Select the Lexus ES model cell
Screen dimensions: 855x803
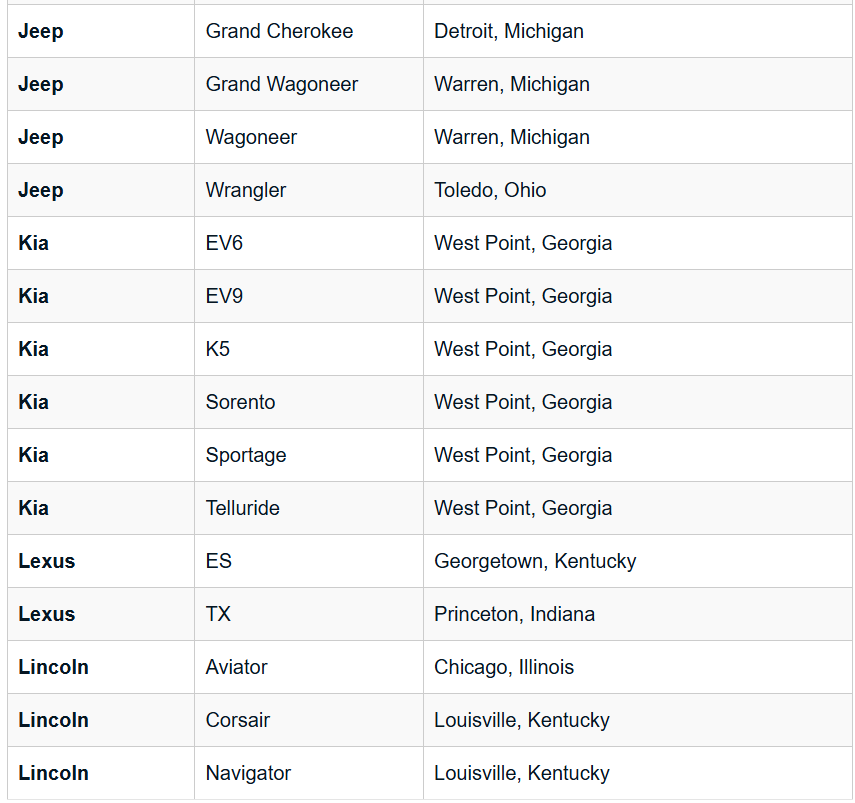[x=219, y=561]
